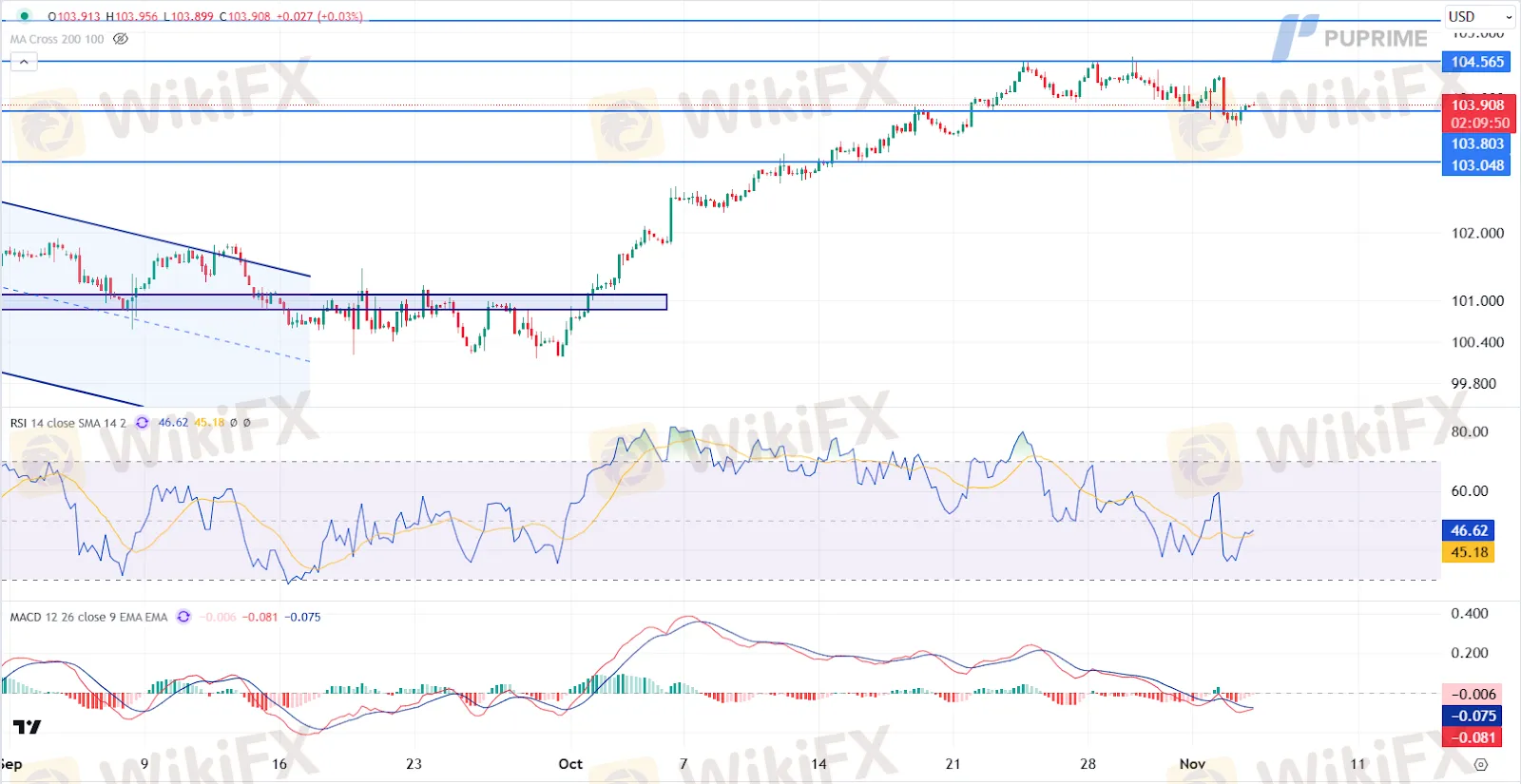Click the circular icon beside the RSI legend
This screenshot has width=1521, height=784.
142,423
